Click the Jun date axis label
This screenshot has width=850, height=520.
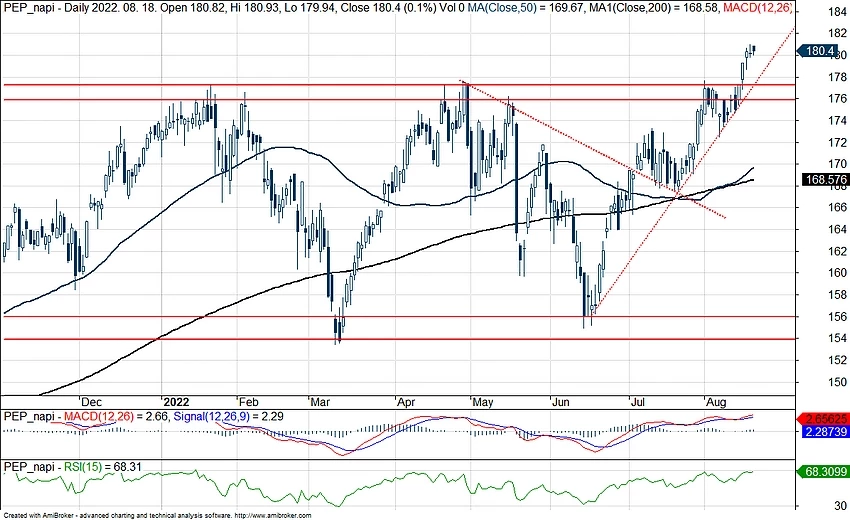point(561,402)
